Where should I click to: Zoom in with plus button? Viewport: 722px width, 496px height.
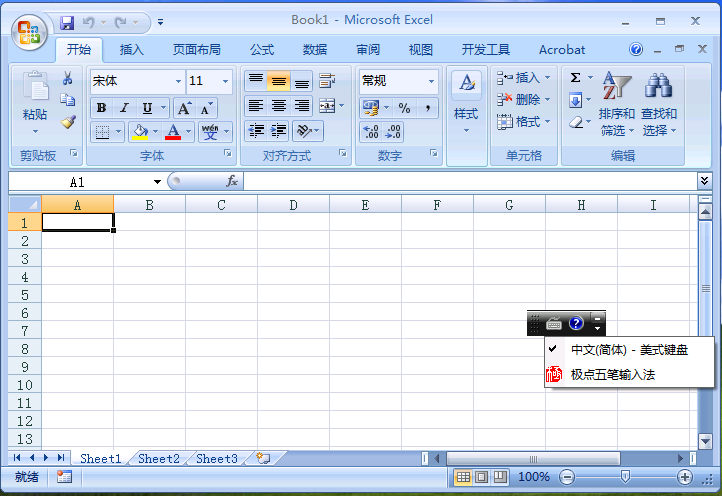pos(685,477)
